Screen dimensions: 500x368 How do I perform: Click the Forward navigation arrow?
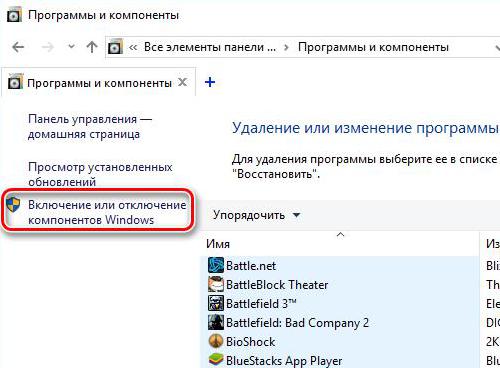[48, 47]
